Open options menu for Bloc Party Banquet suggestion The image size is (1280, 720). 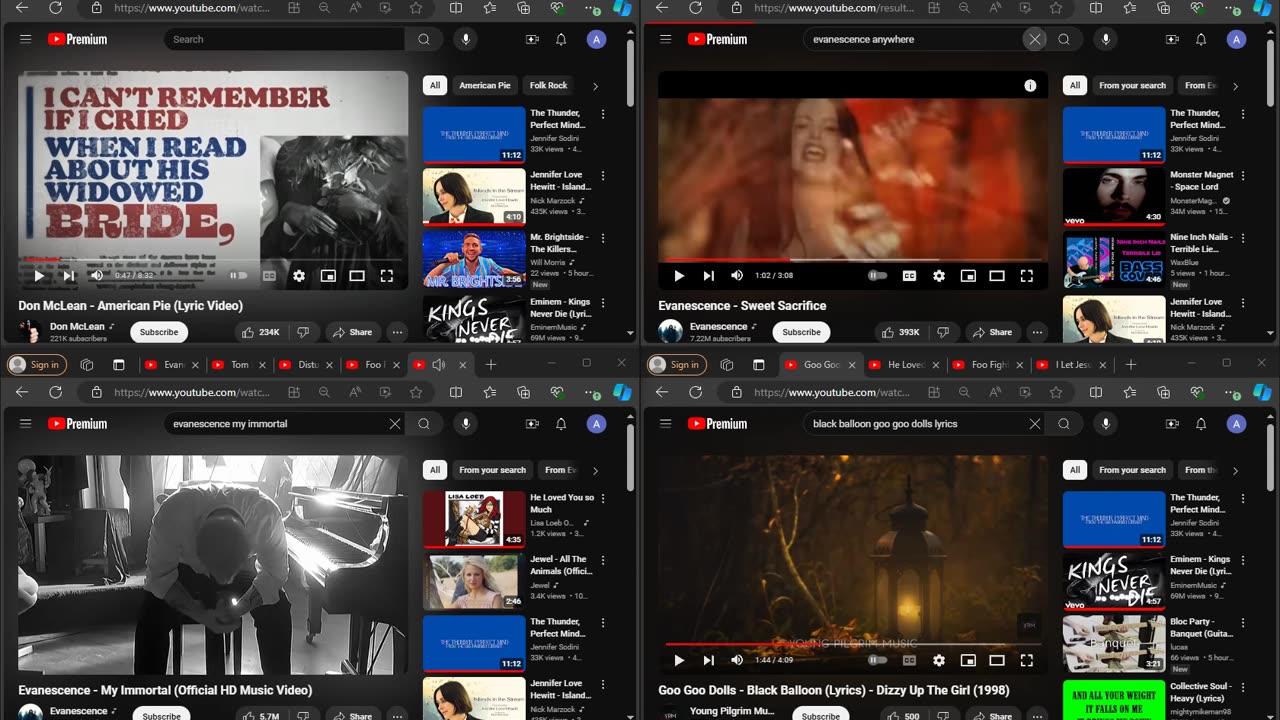pos(1243,623)
